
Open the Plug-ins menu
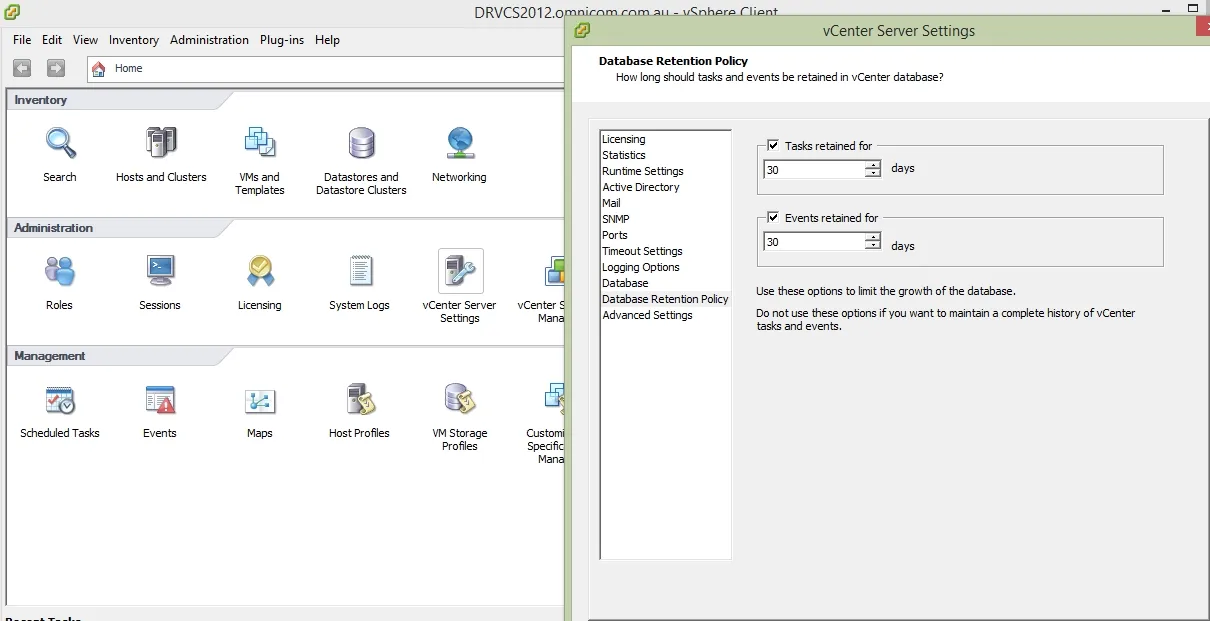(283, 40)
